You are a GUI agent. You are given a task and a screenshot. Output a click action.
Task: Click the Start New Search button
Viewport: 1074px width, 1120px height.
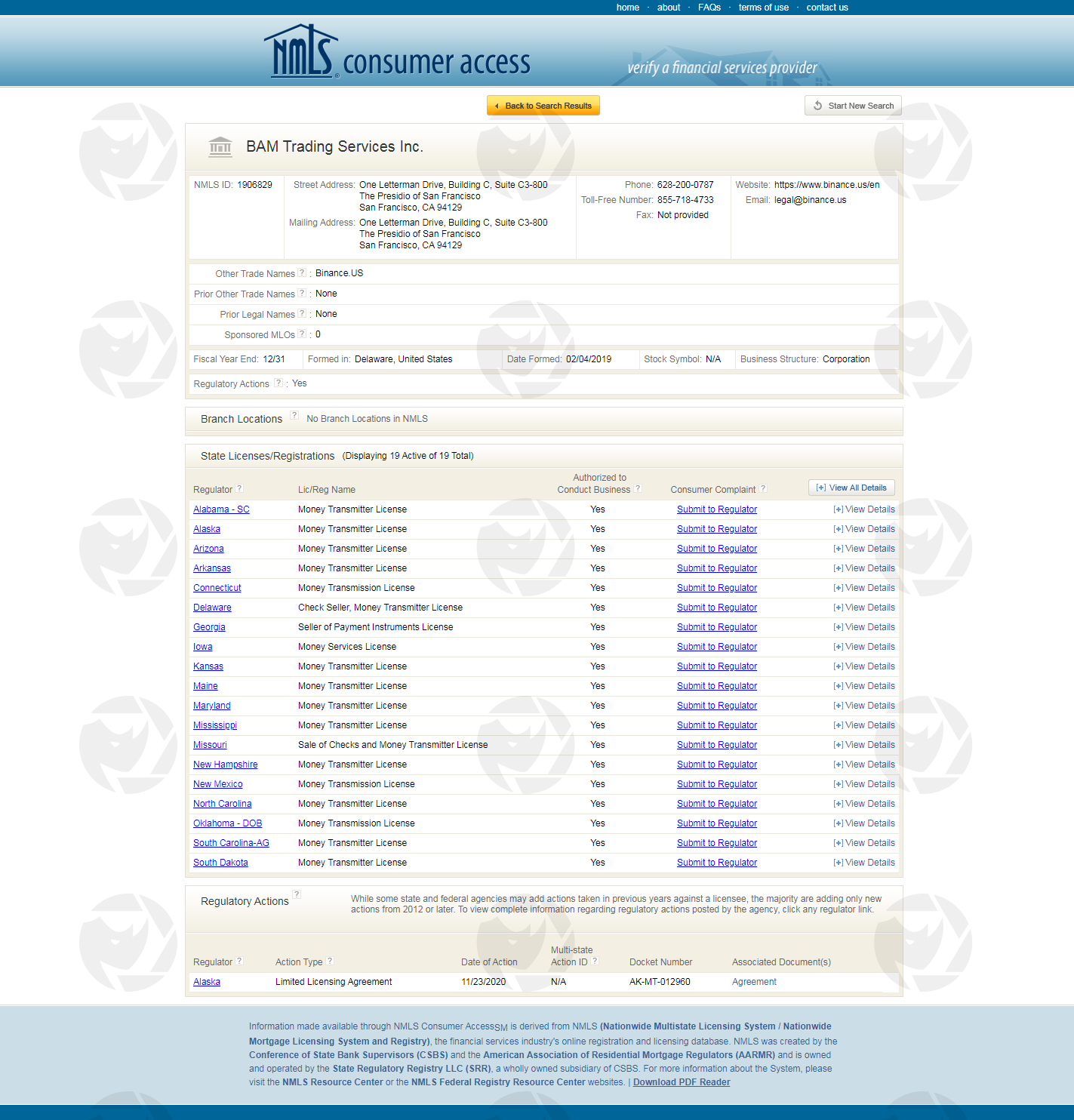(x=853, y=106)
